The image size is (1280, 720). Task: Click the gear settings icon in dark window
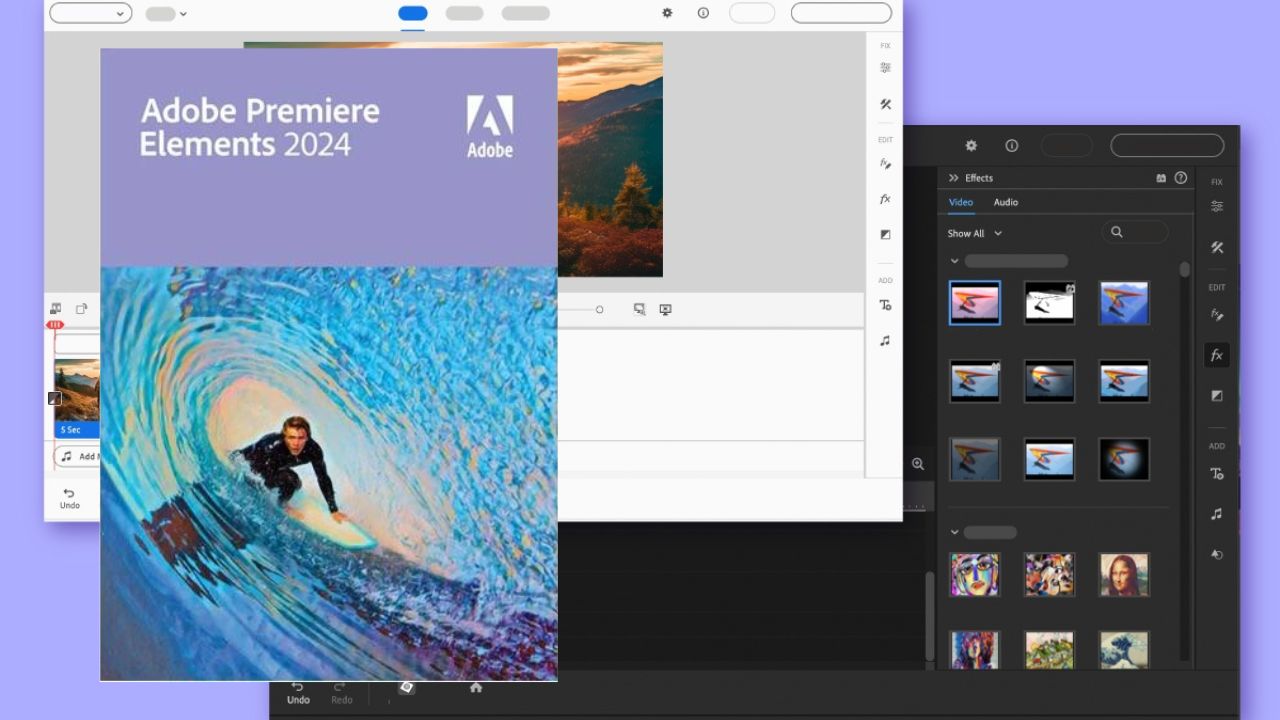970,145
